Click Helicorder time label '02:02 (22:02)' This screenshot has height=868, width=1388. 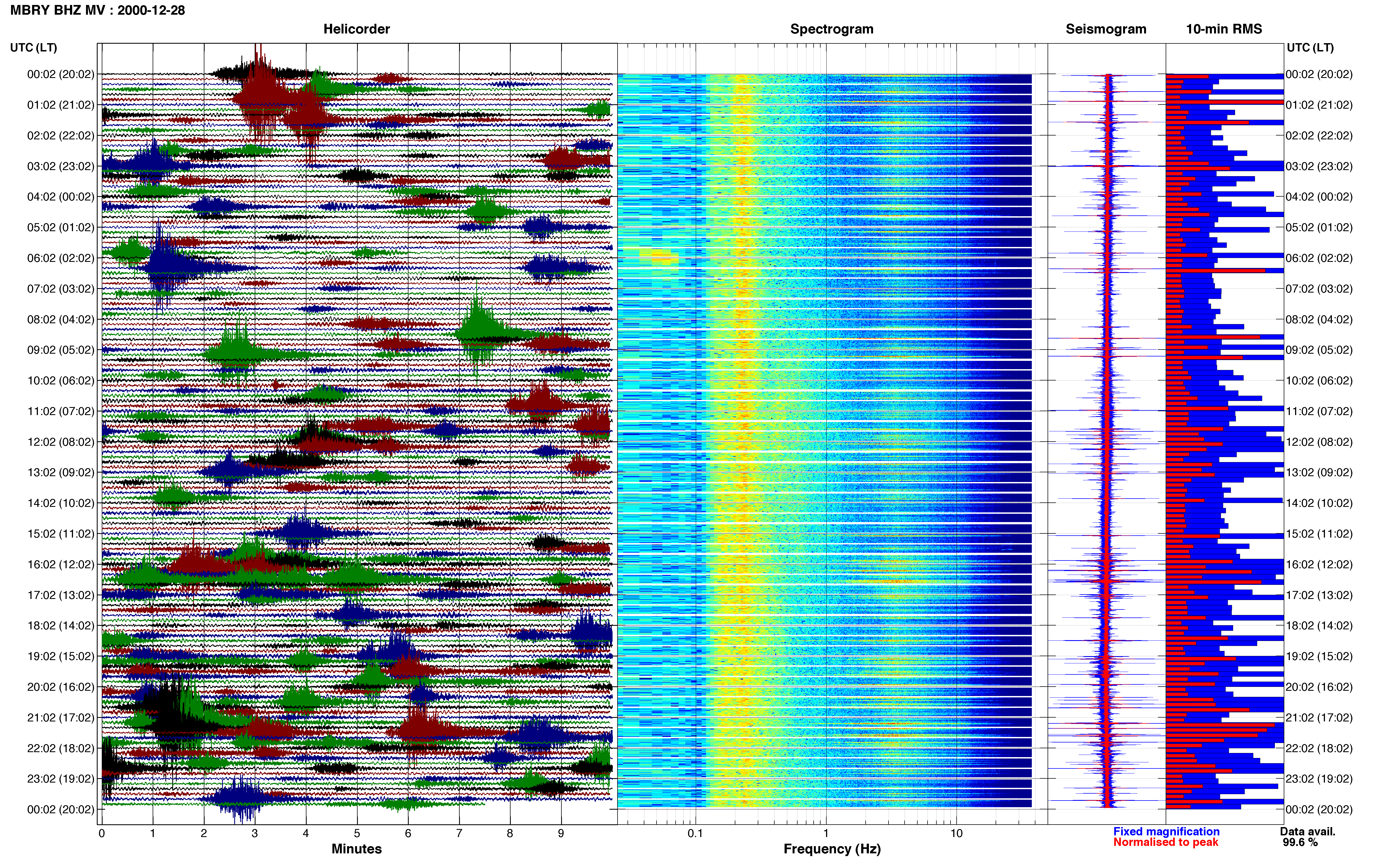pos(61,135)
